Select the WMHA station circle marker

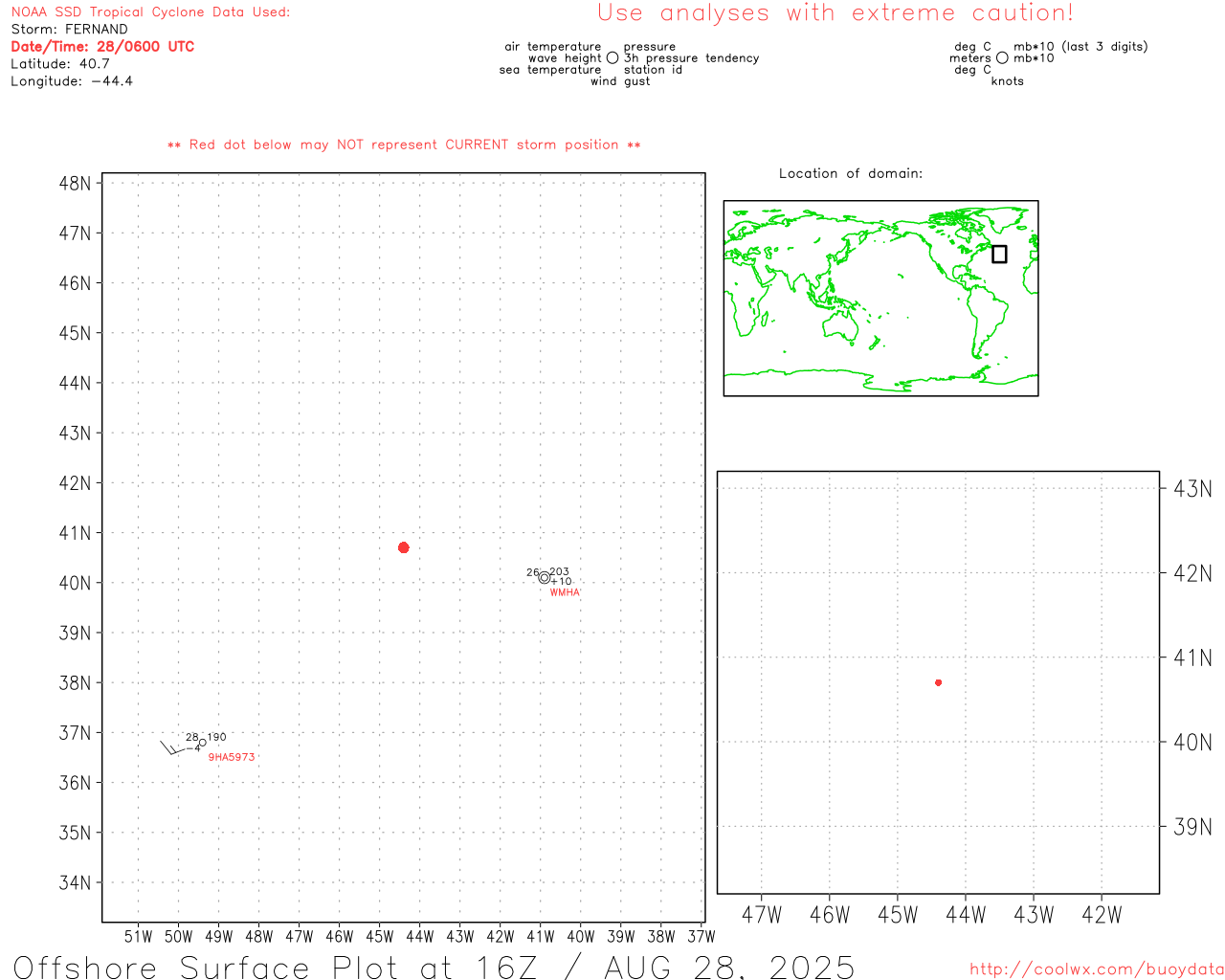[x=544, y=577]
